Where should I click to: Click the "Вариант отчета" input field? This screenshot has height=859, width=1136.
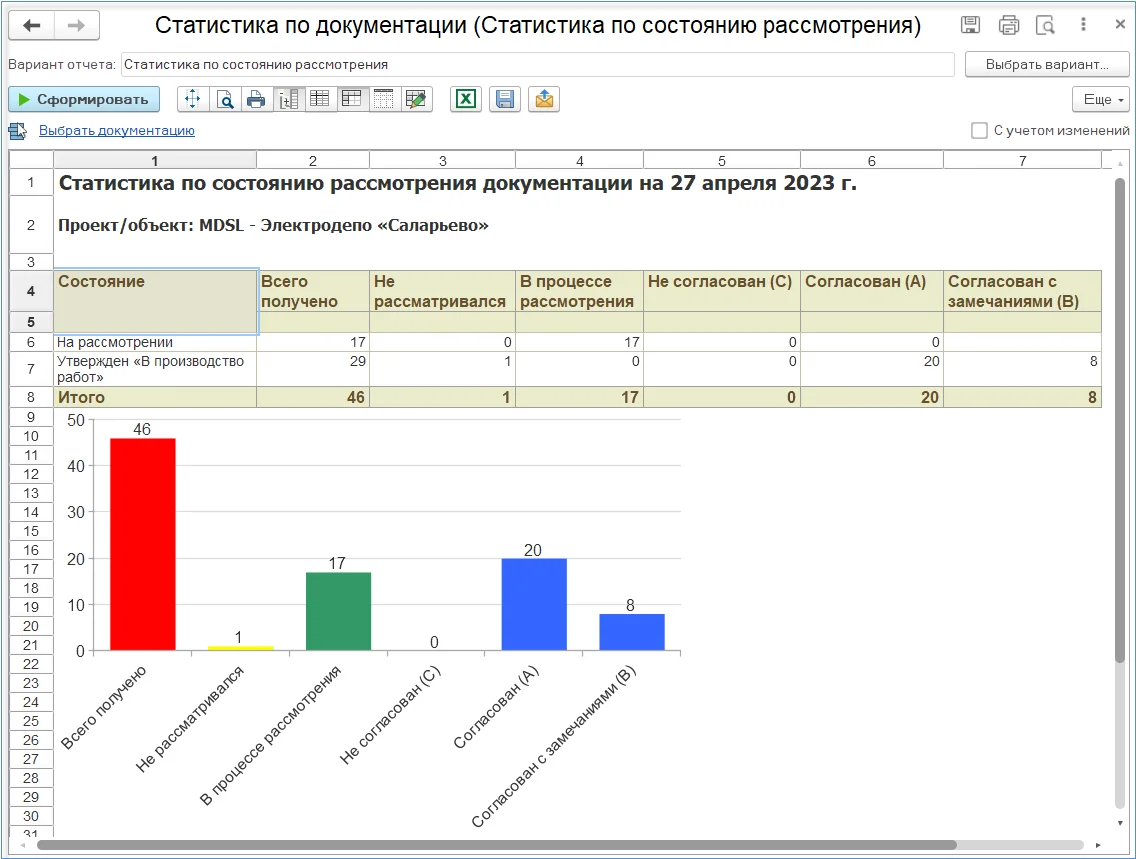tap(537, 65)
